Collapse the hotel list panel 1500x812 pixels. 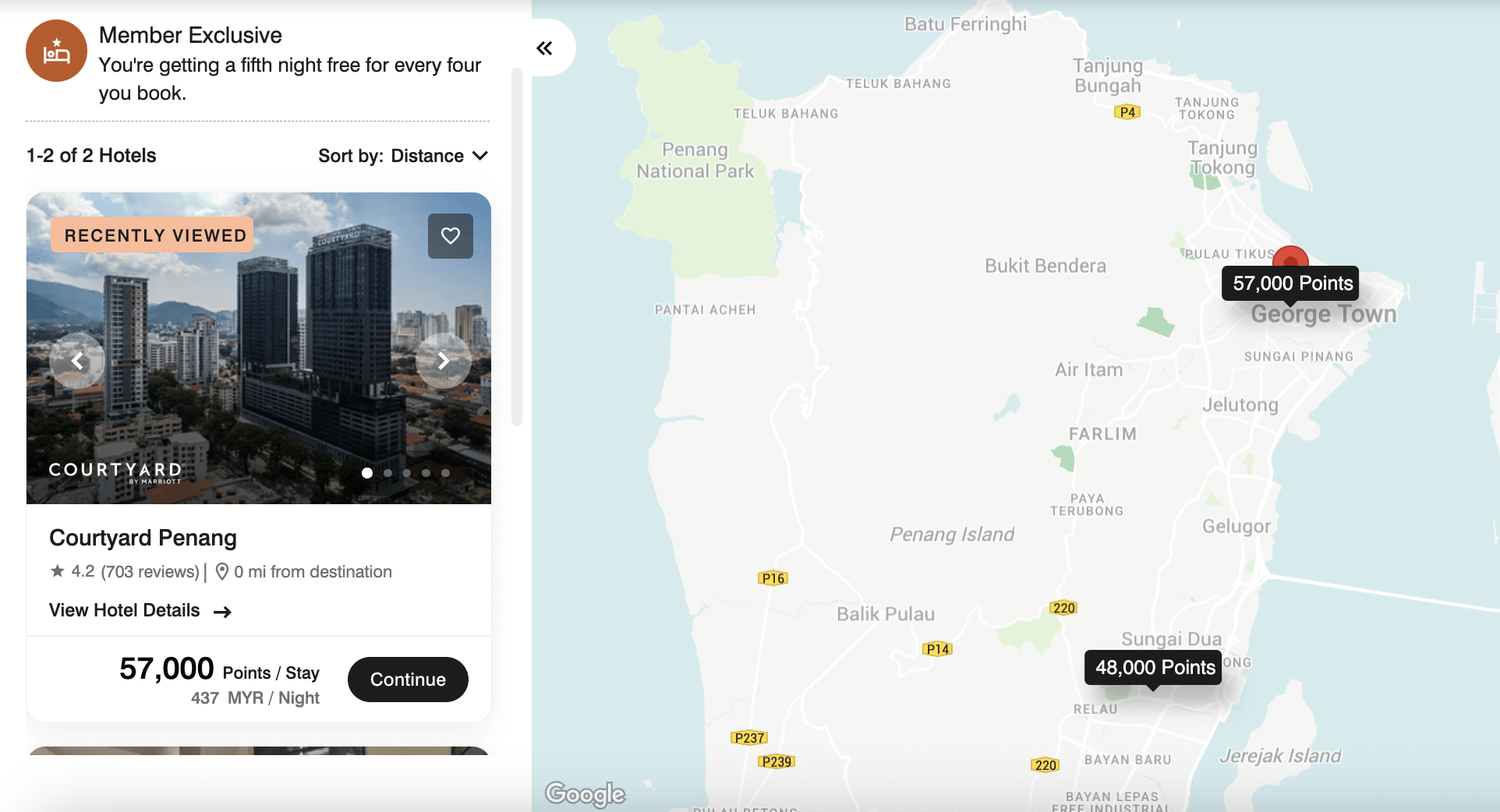click(x=545, y=48)
